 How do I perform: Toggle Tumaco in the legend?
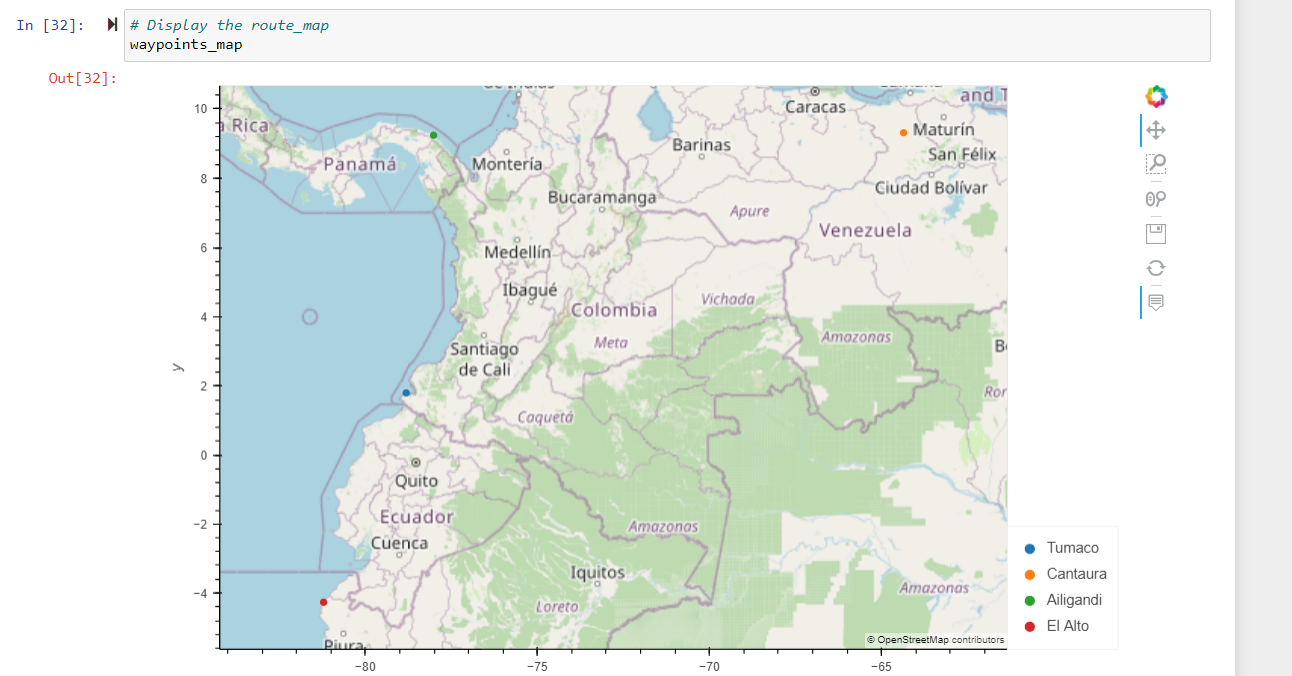[x=1061, y=548]
